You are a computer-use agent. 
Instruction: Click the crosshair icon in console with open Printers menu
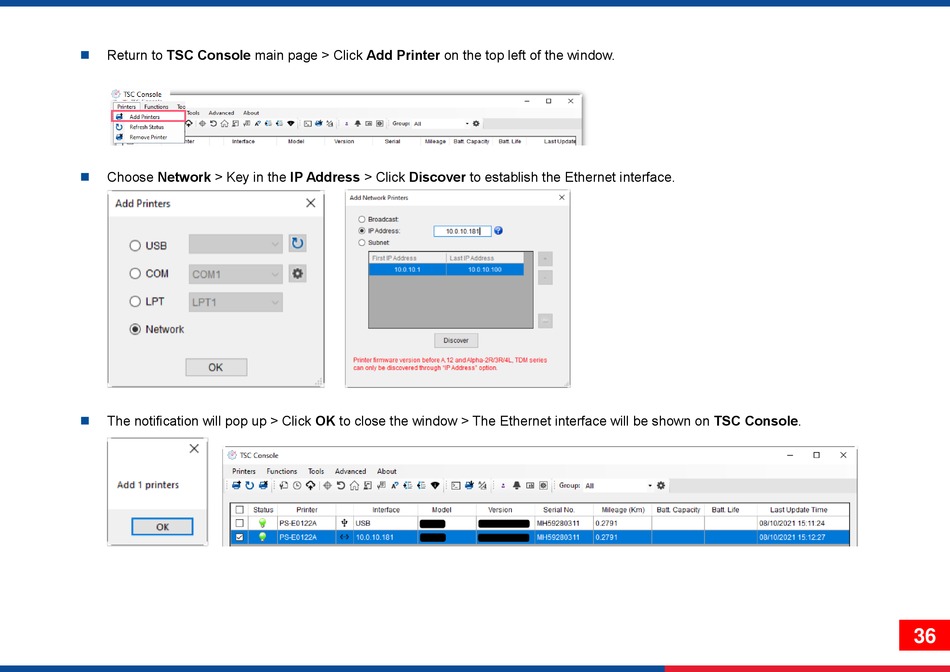202,124
